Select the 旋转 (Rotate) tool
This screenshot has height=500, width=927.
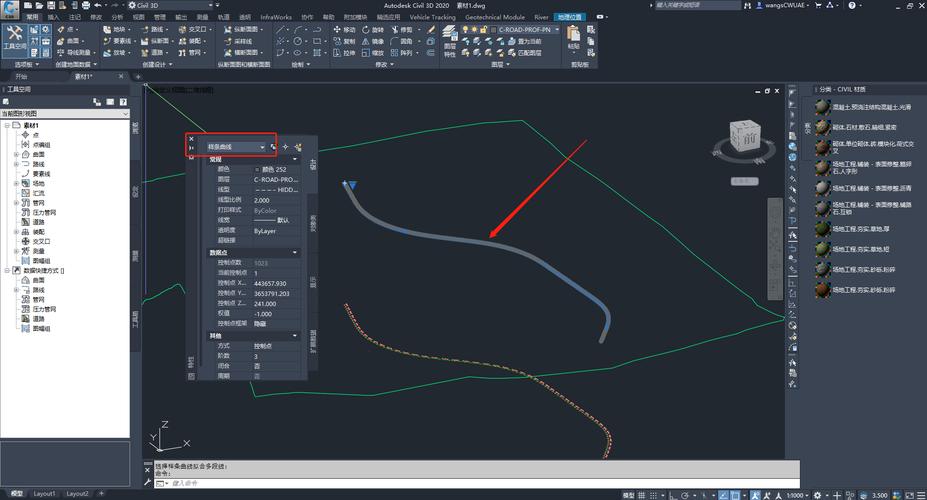click(375, 30)
